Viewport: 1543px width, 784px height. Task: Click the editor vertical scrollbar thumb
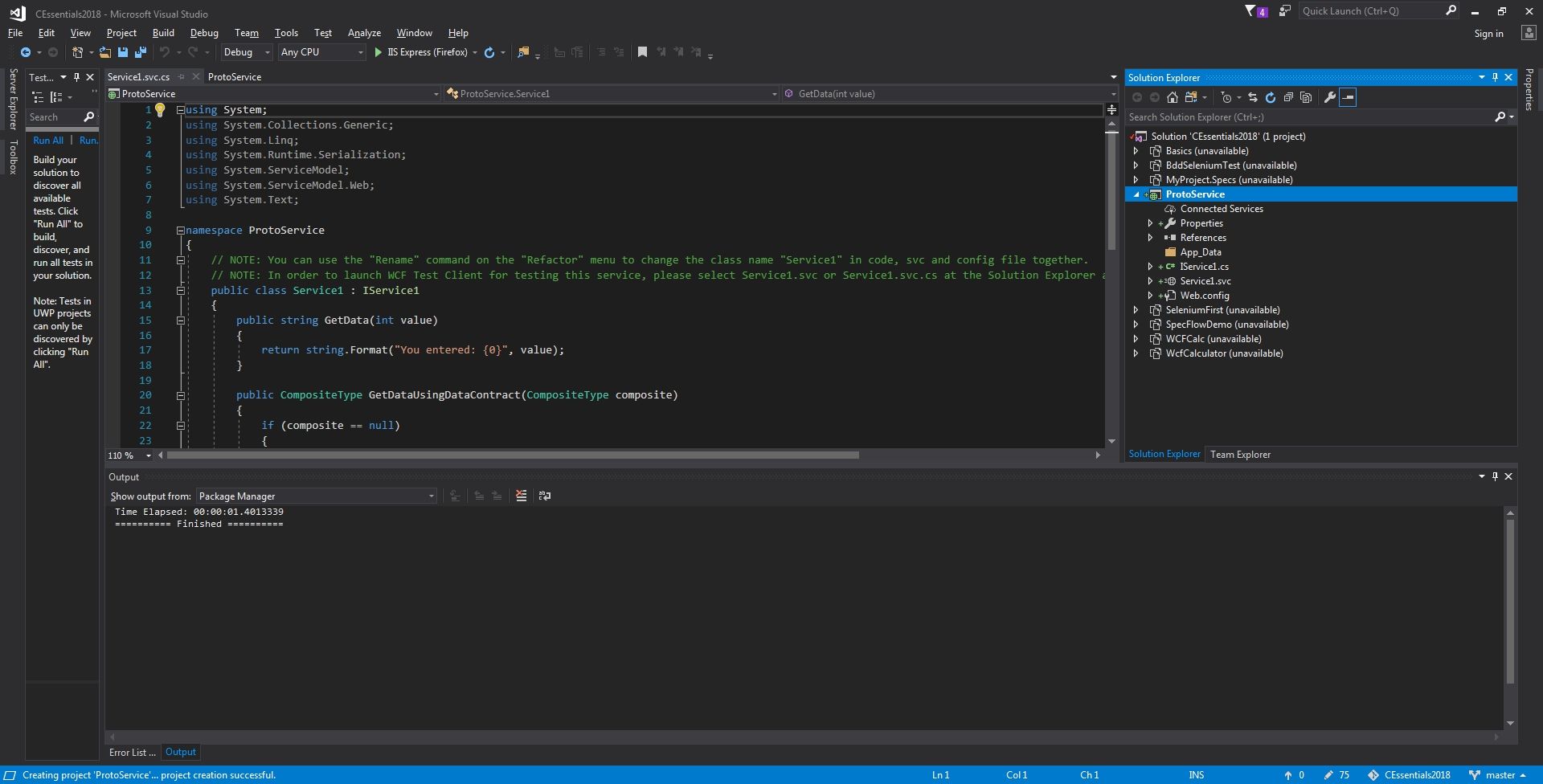click(1111, 190)
